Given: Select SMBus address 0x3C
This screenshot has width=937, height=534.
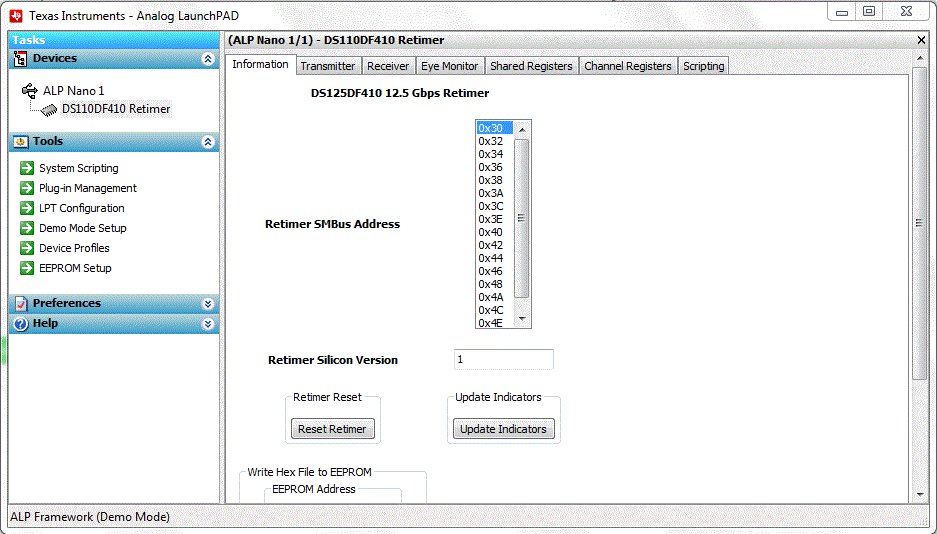Looking at the screenshot, I should 495,206.
